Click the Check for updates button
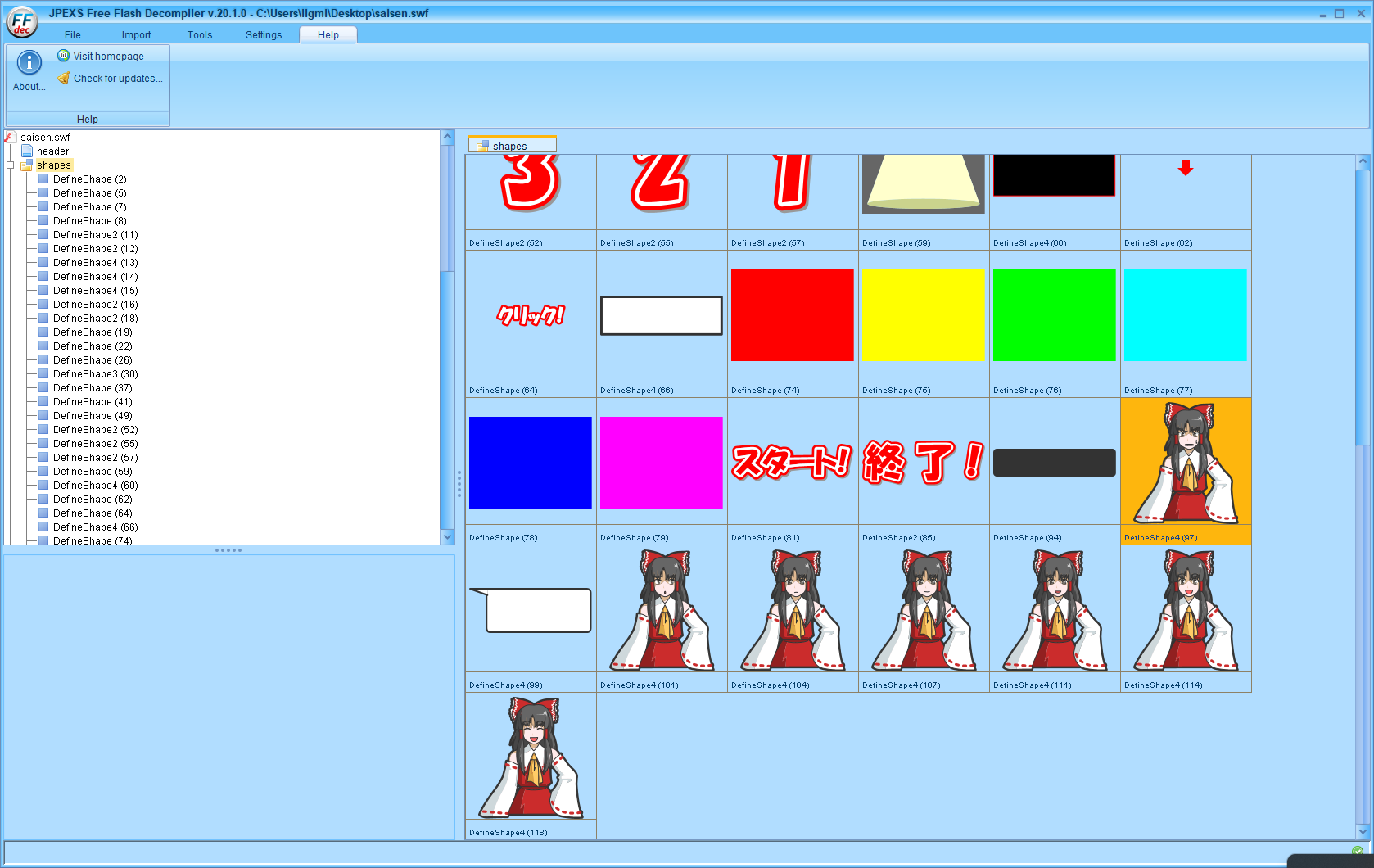The height and width of the screenshot is (868, 1374). click(111, 79)
